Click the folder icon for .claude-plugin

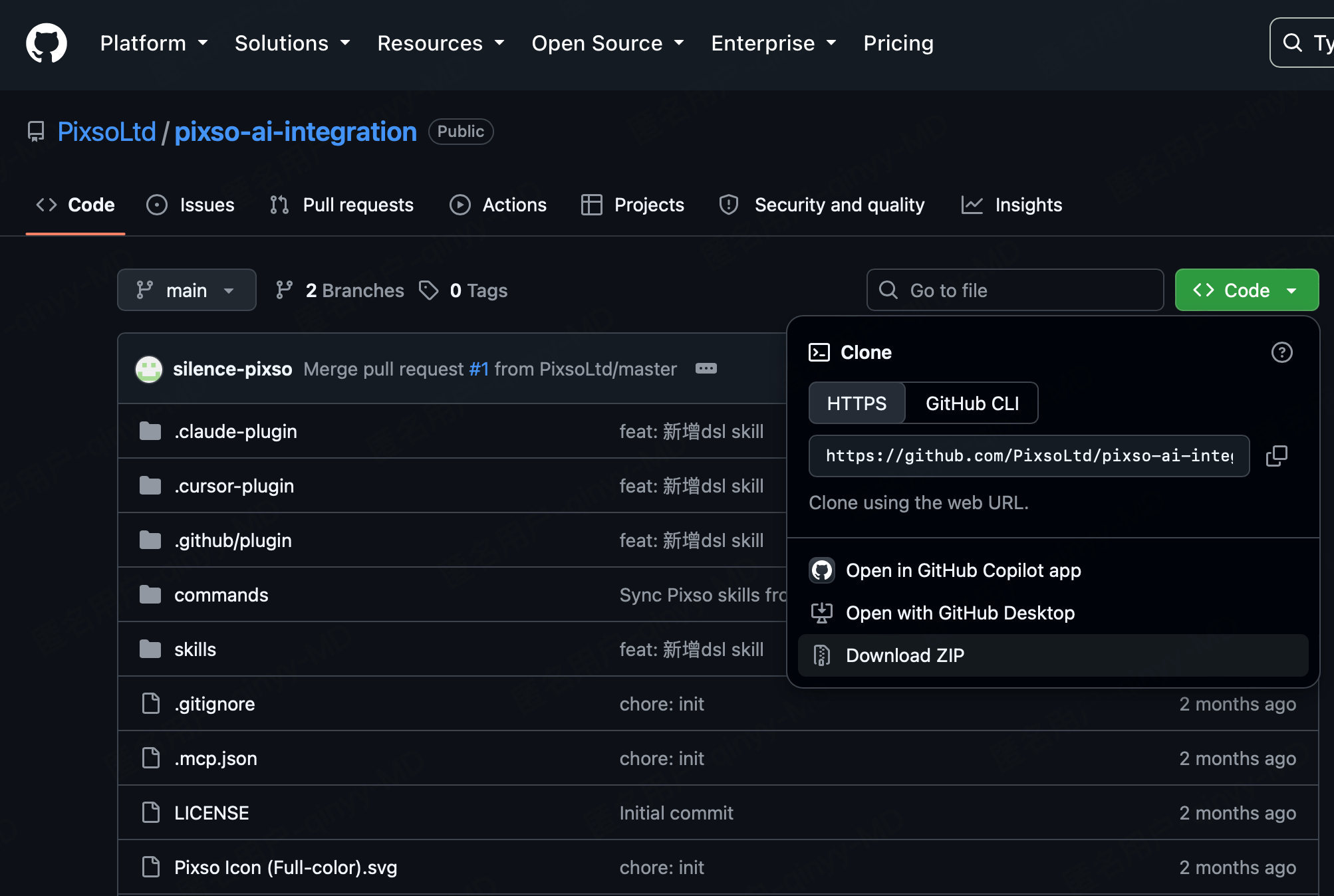[150, 431]
